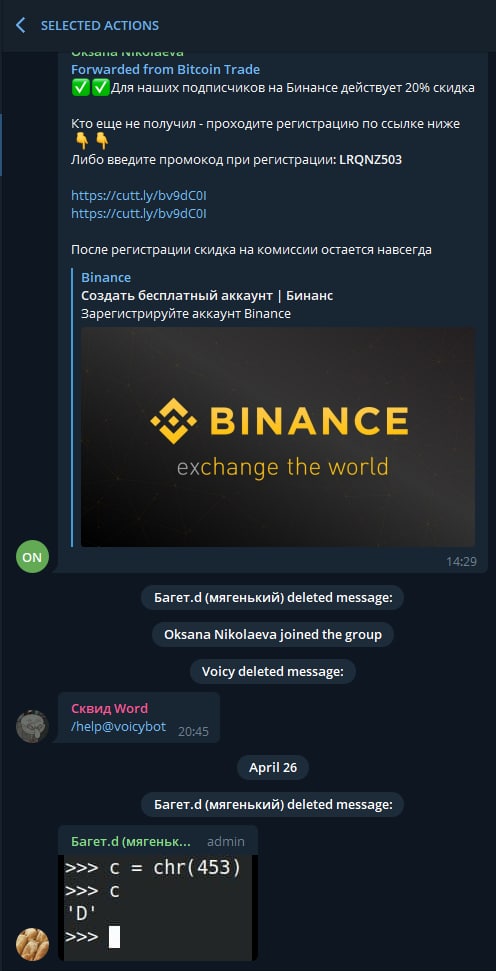496x971 pixels.
Task: Open the Binance exchange the world image
Action: pyautogui.click(x=278, y=437)
